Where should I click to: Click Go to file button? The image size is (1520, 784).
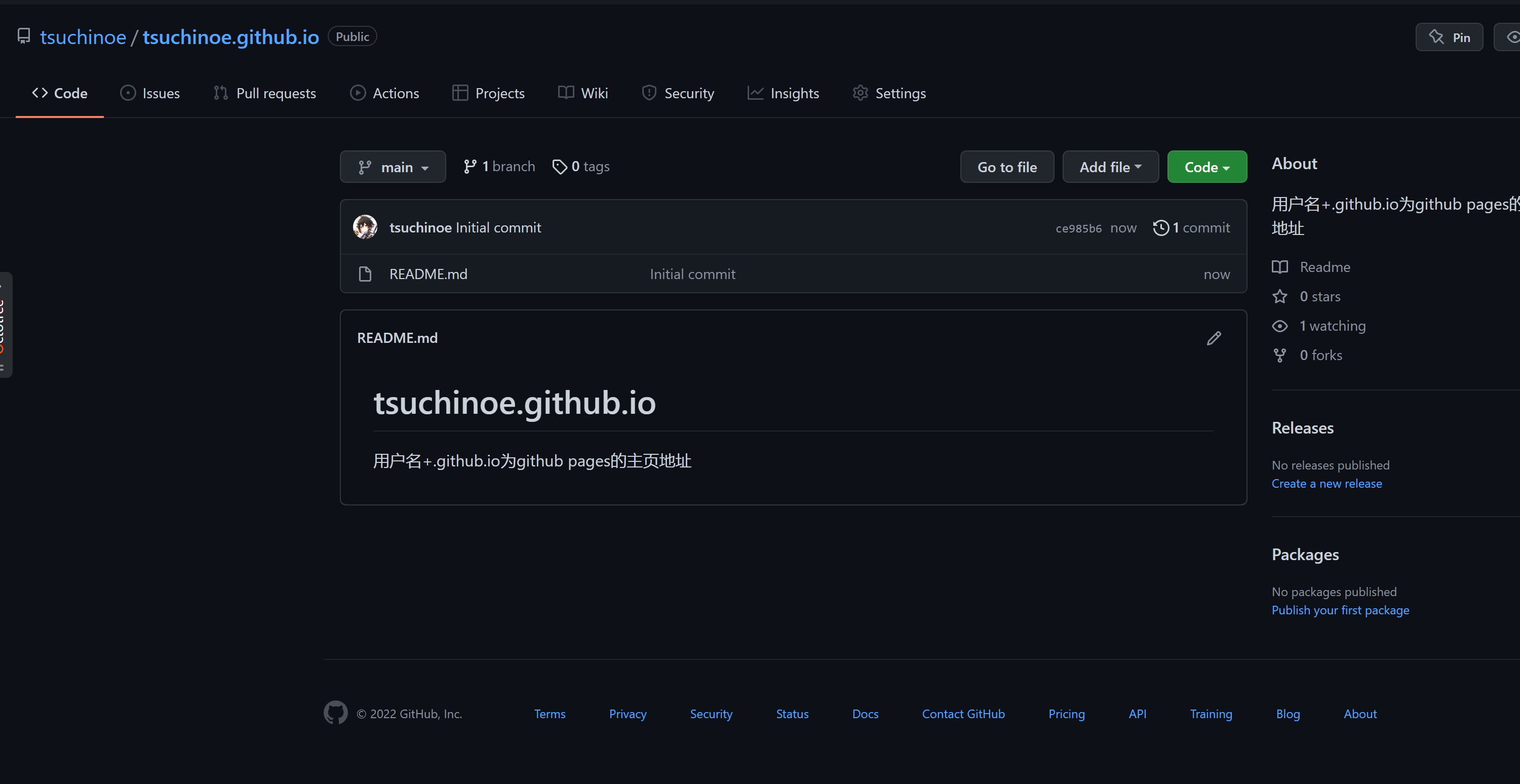(1006, 167)
